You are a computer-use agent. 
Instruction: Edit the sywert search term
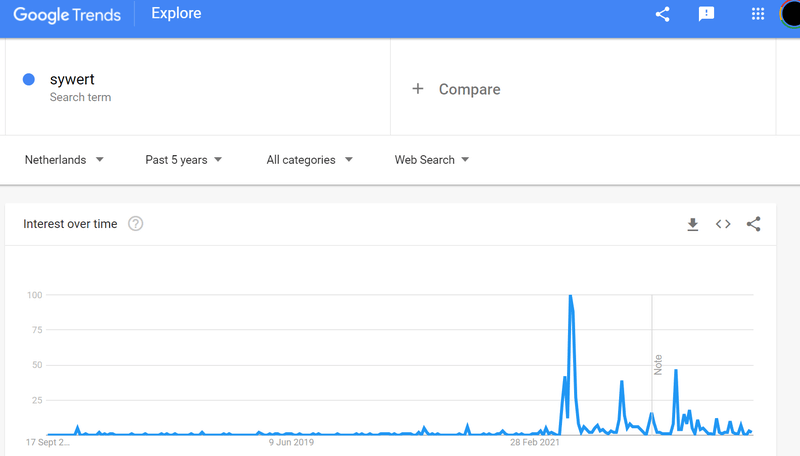coord(72,80)
